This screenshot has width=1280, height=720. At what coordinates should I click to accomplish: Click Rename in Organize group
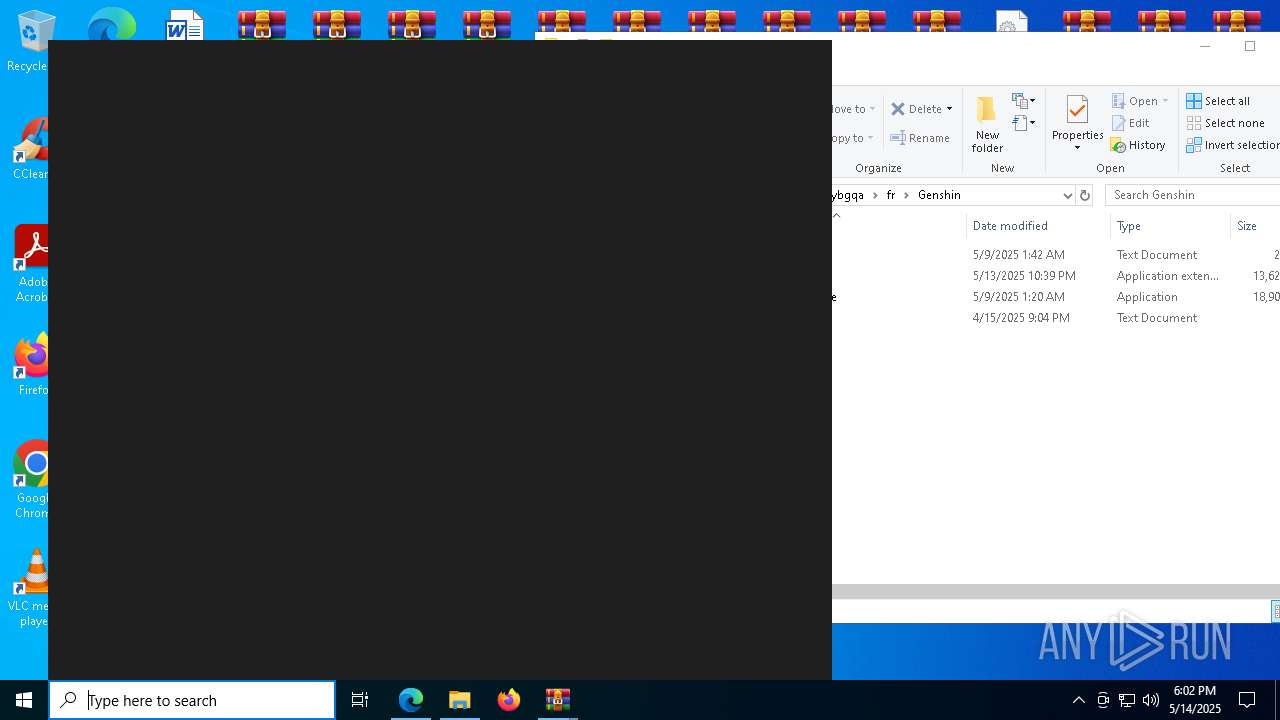coord(920,138)
